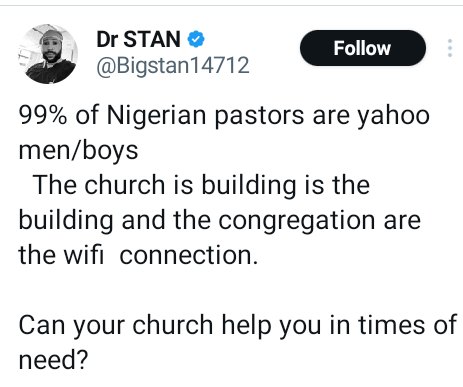The height and width of the screenshot is (387, 463).
Task: Select the word 'wifi' in the tweet
Action: coord(84,255)
